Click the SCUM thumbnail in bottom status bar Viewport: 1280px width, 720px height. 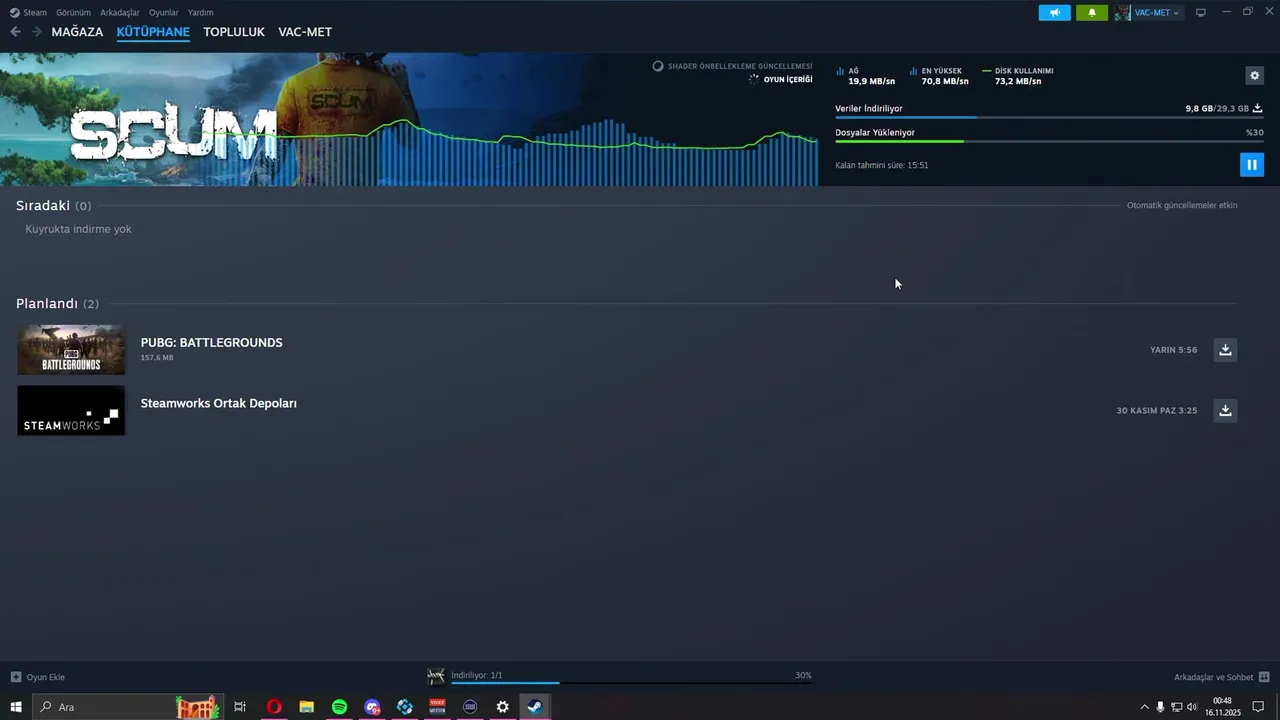(436, 677)
